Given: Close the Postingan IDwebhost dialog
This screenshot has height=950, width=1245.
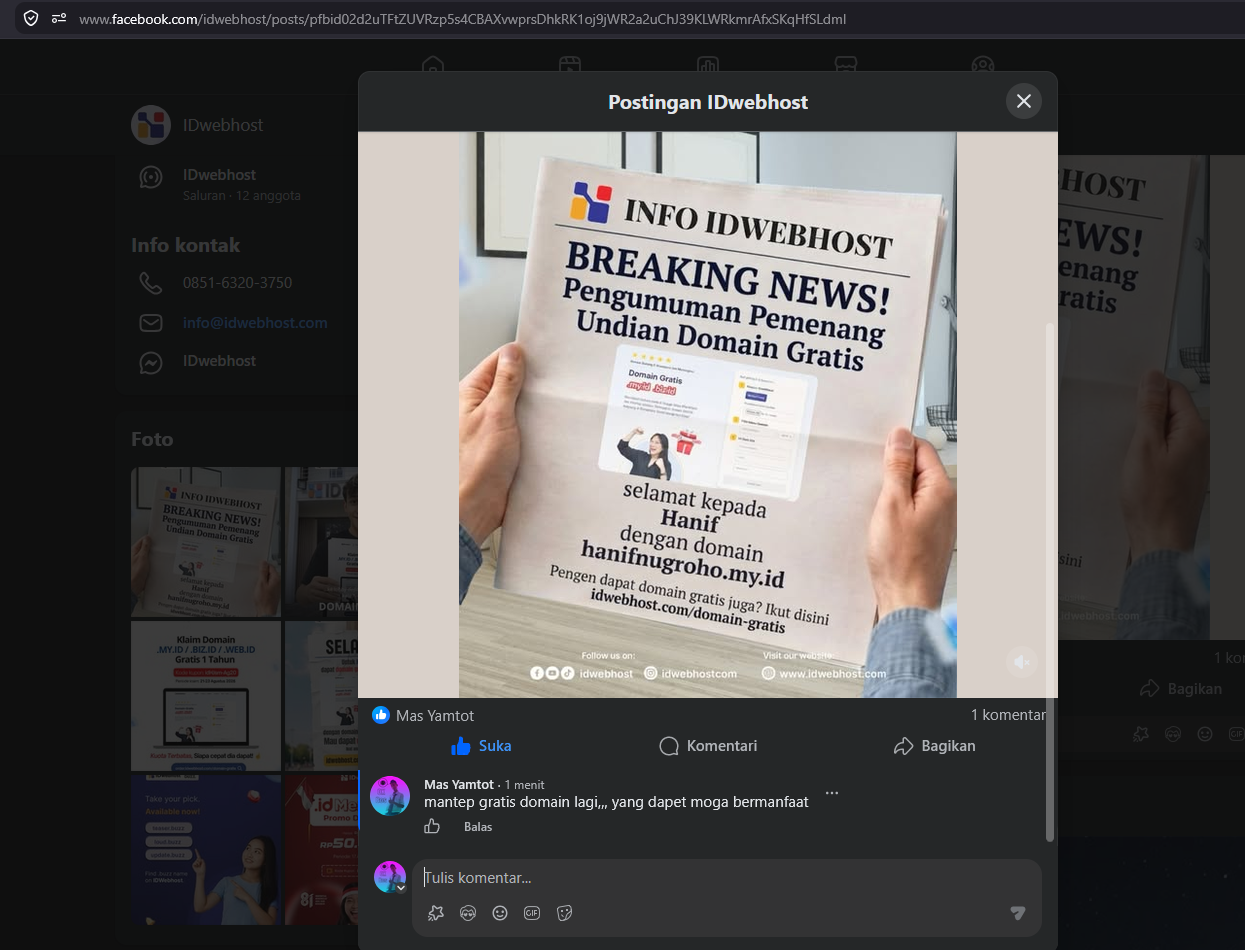Looking at the screenshot, I should (1024, 101).
